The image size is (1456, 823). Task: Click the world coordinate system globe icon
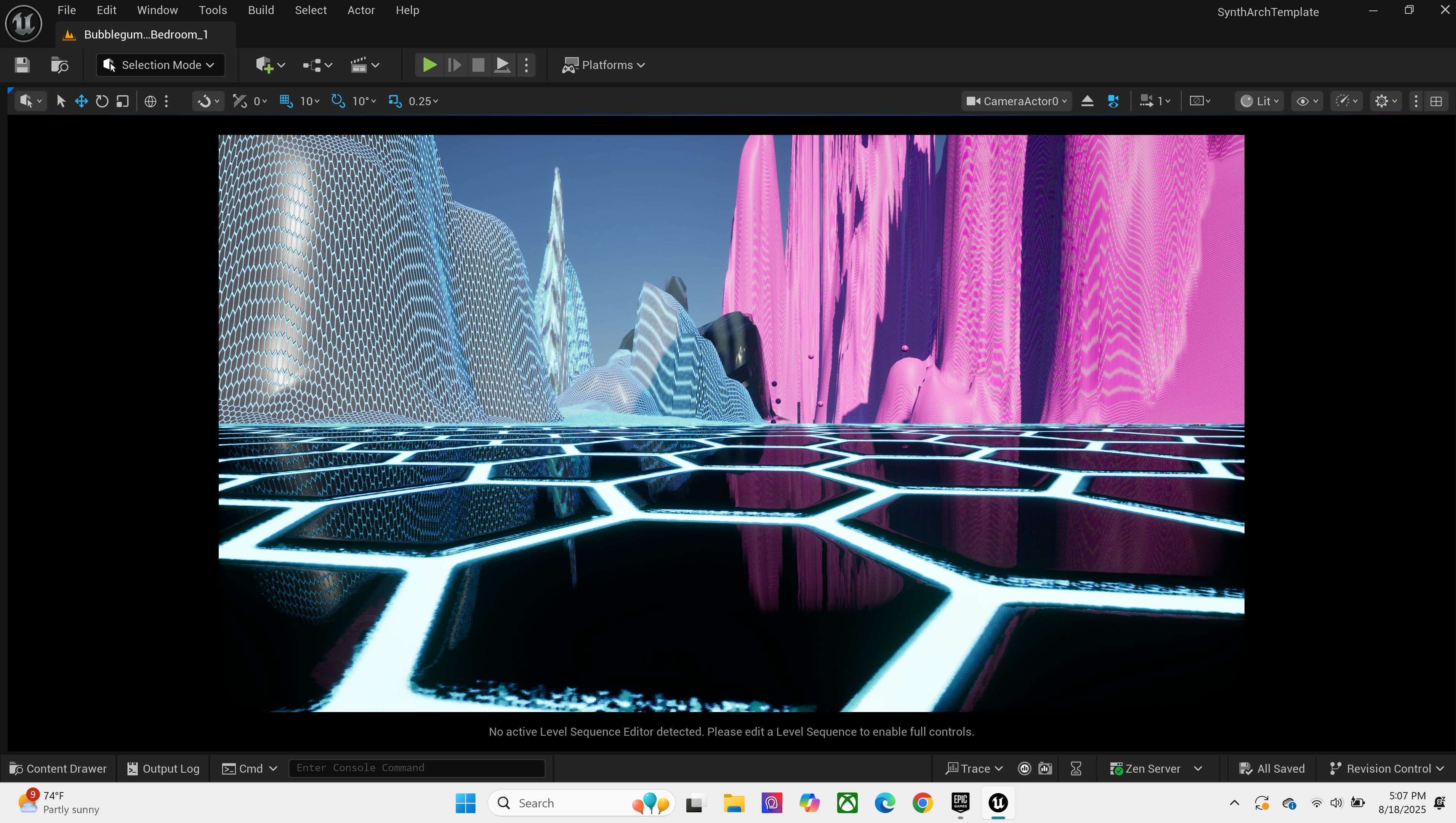151,101
